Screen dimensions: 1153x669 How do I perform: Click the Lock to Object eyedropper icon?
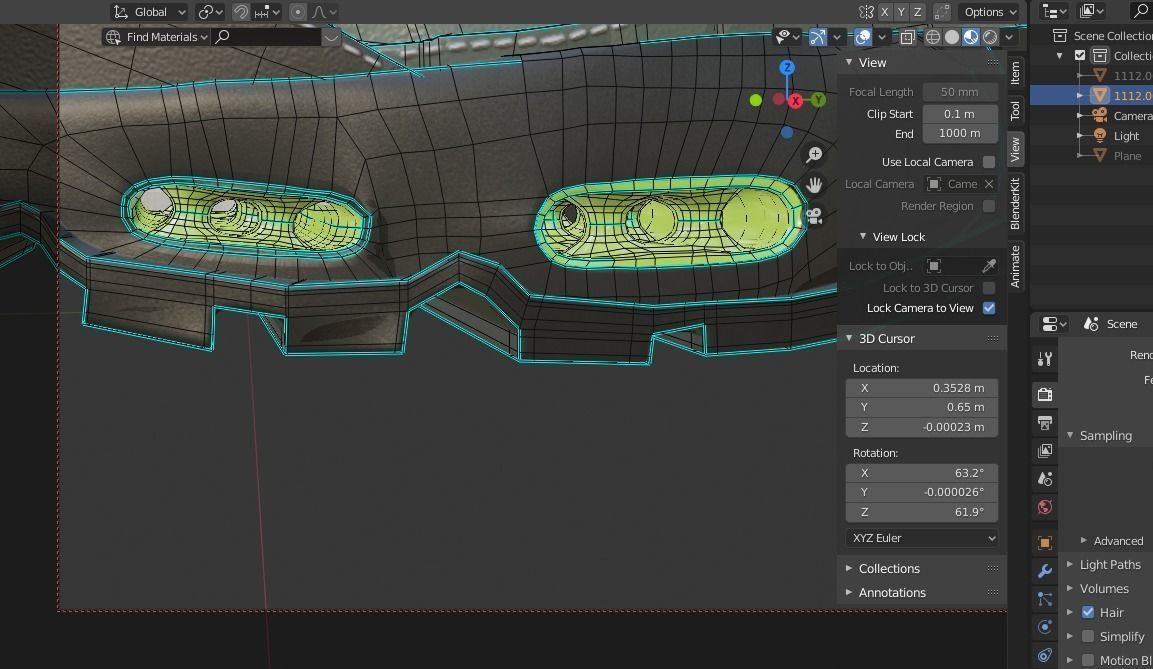pyautogui.click(x=988, y=266)
